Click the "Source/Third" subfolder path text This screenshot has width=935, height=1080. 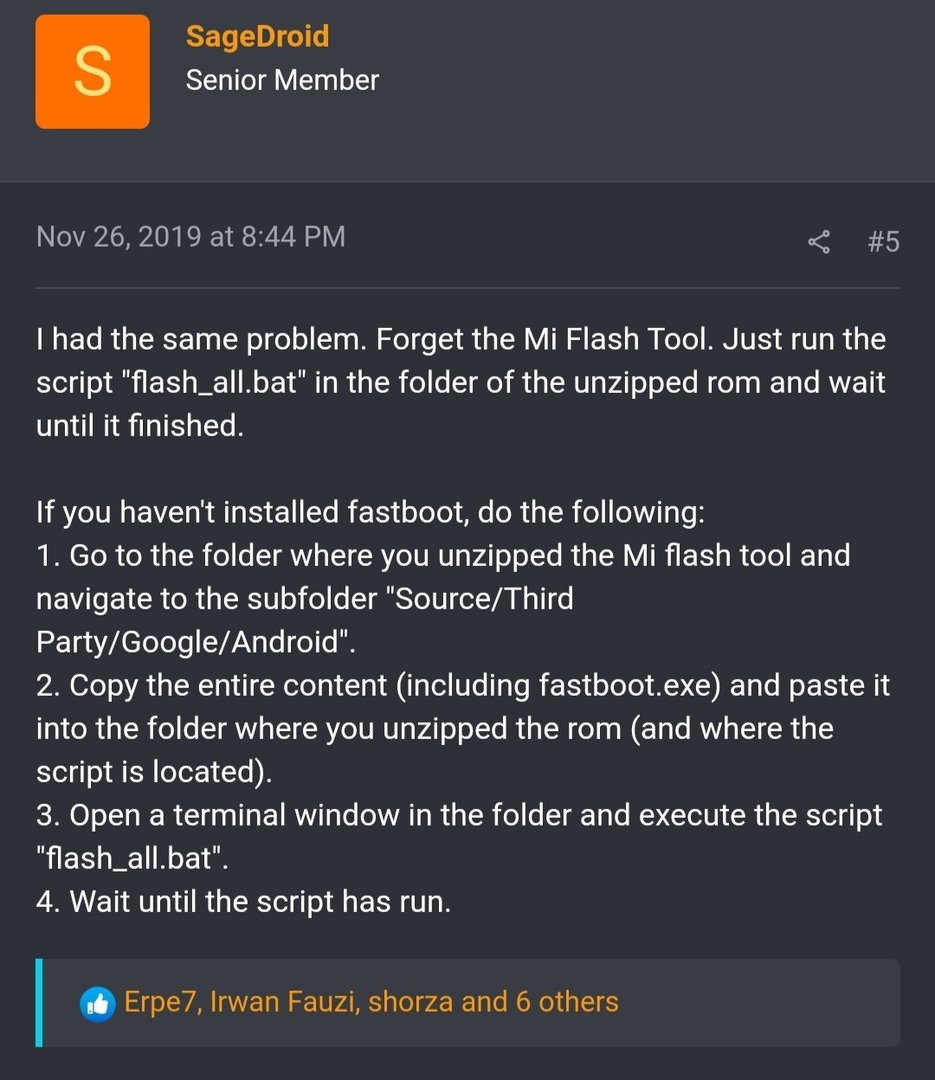point(482,599)
